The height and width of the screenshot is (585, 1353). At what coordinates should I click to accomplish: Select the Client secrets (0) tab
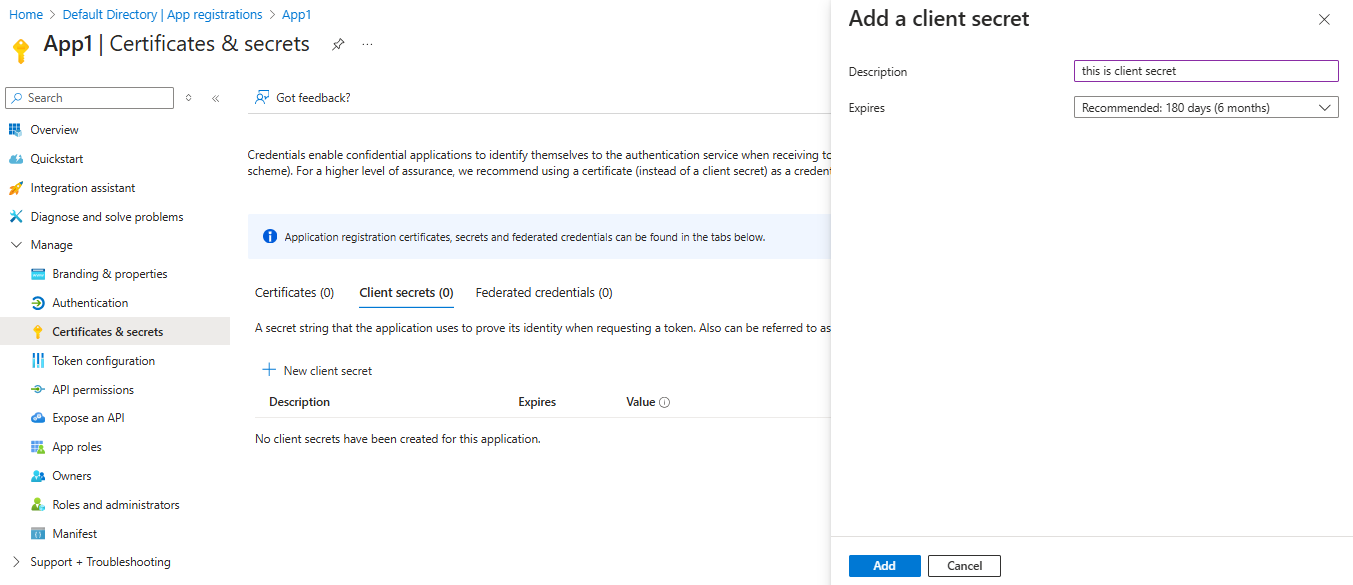[x=406, y=293]
